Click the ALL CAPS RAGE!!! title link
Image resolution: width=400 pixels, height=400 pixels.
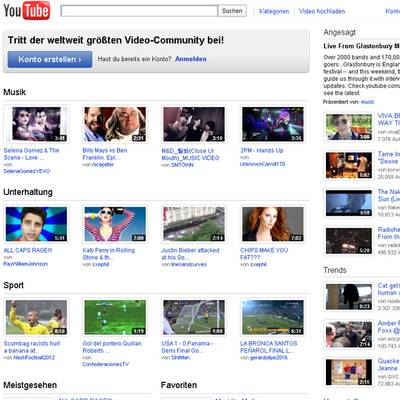(x=28, y=250)
